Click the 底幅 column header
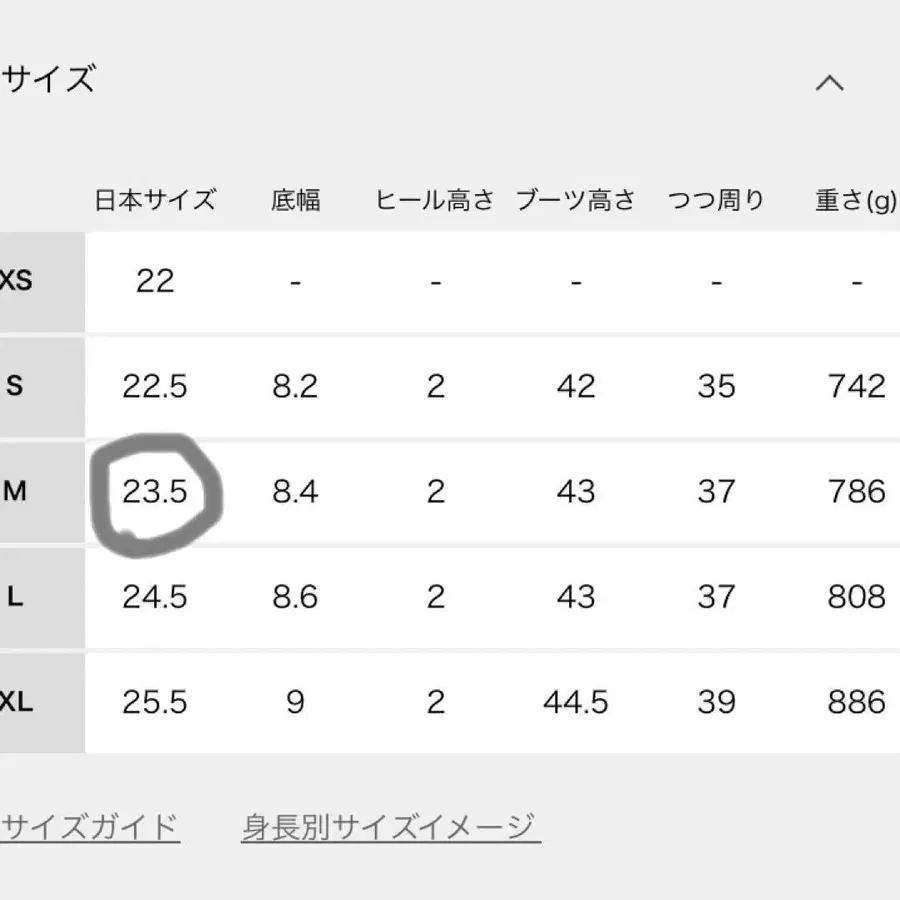 (x=295, y=200)
